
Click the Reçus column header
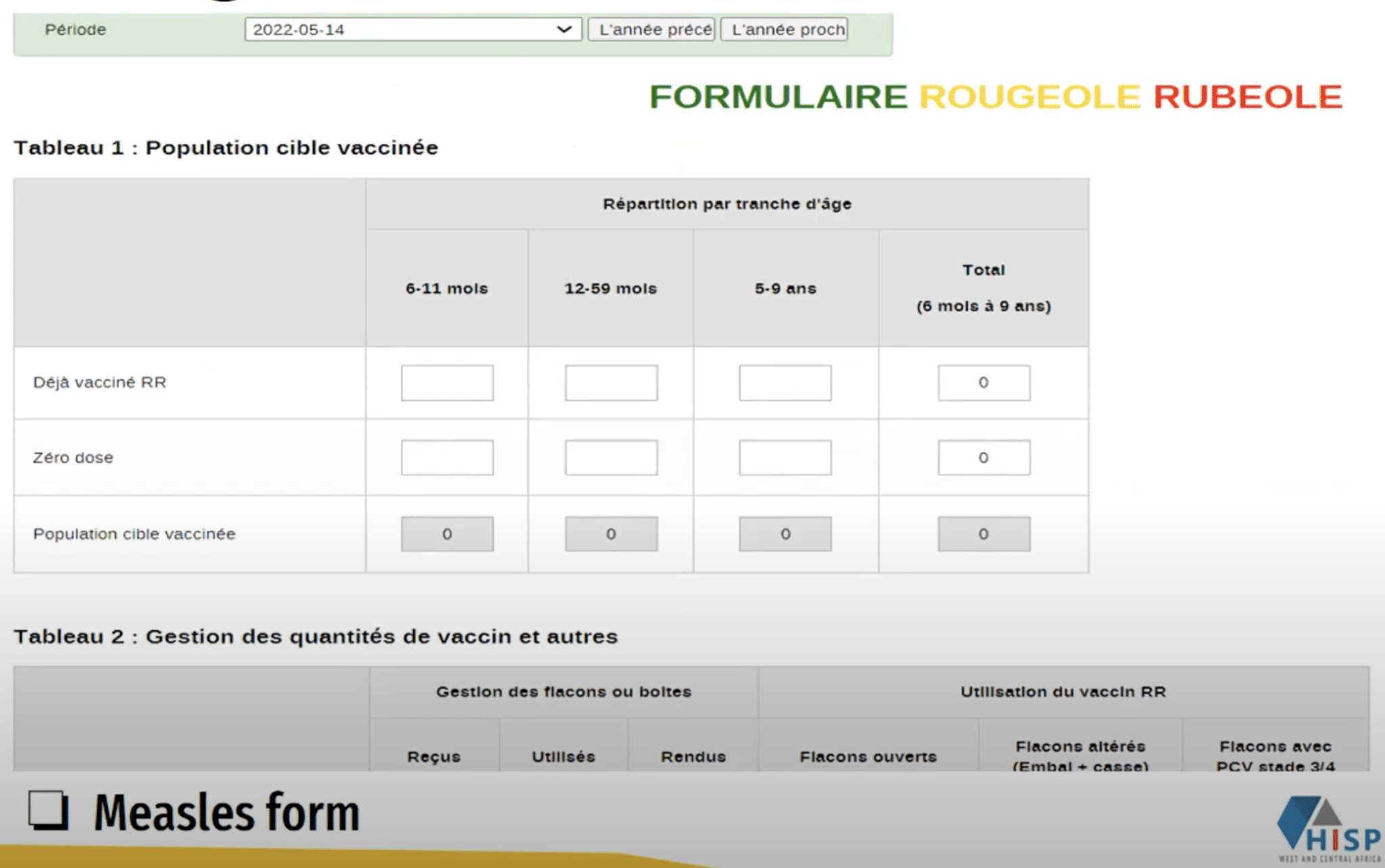pyautogui.click(x=433, y=756)
